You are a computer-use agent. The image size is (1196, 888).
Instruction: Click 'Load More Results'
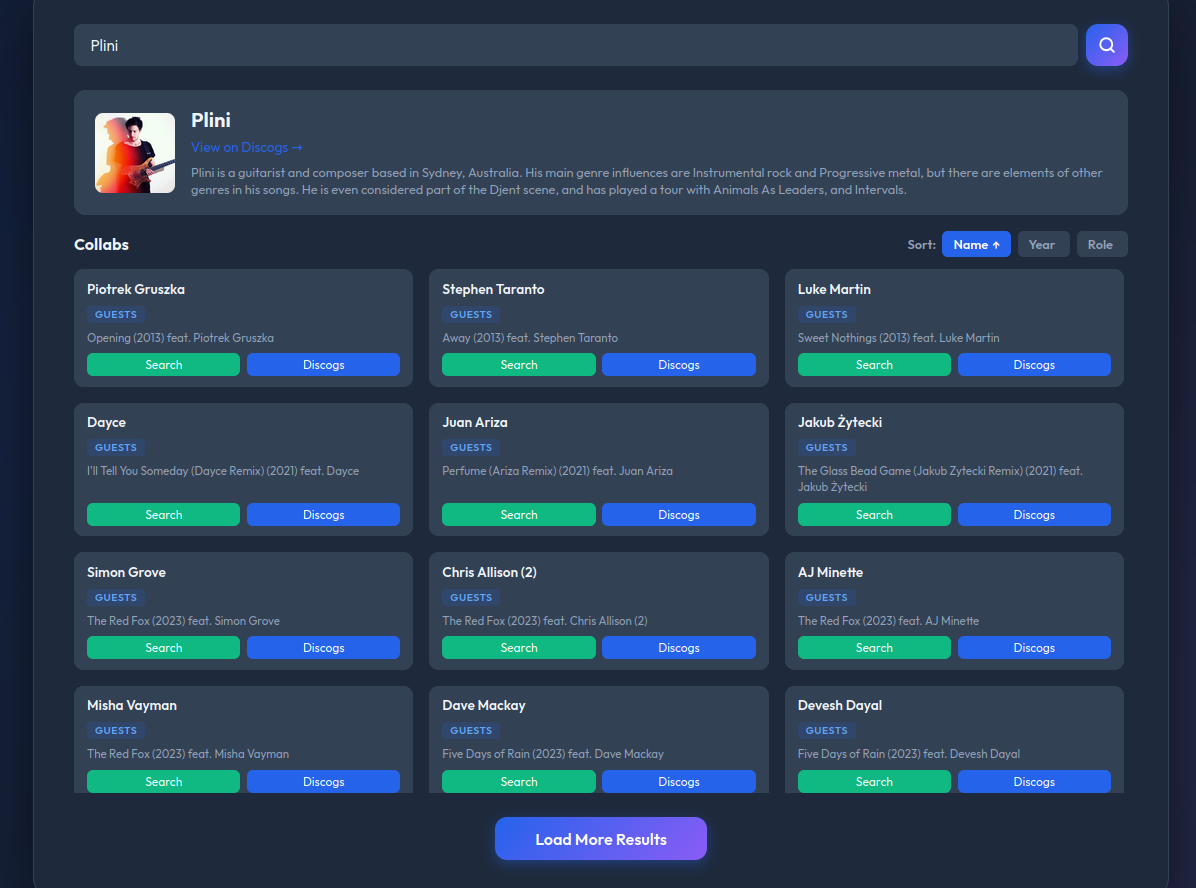600,839
